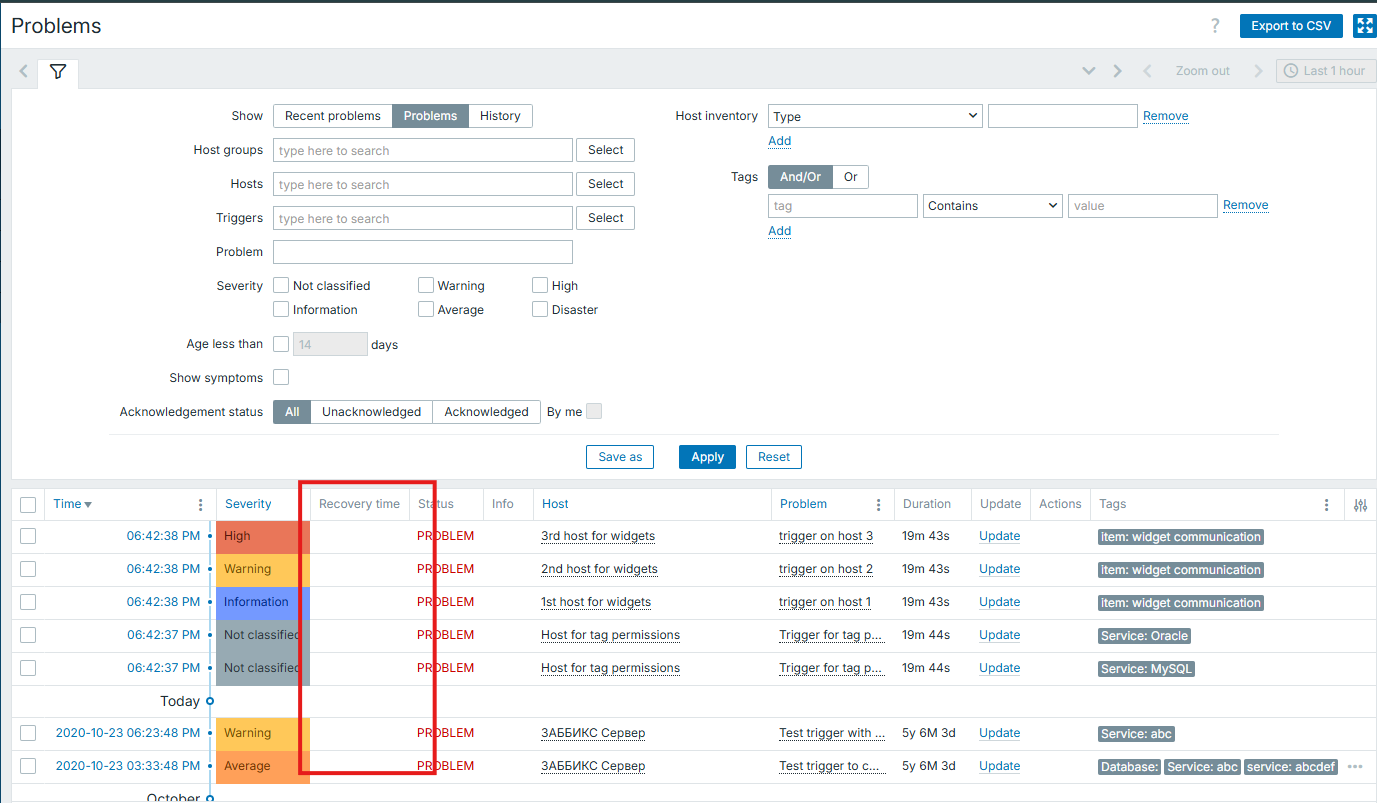Open the Host inventory Type dropdown

pos(875,116)
